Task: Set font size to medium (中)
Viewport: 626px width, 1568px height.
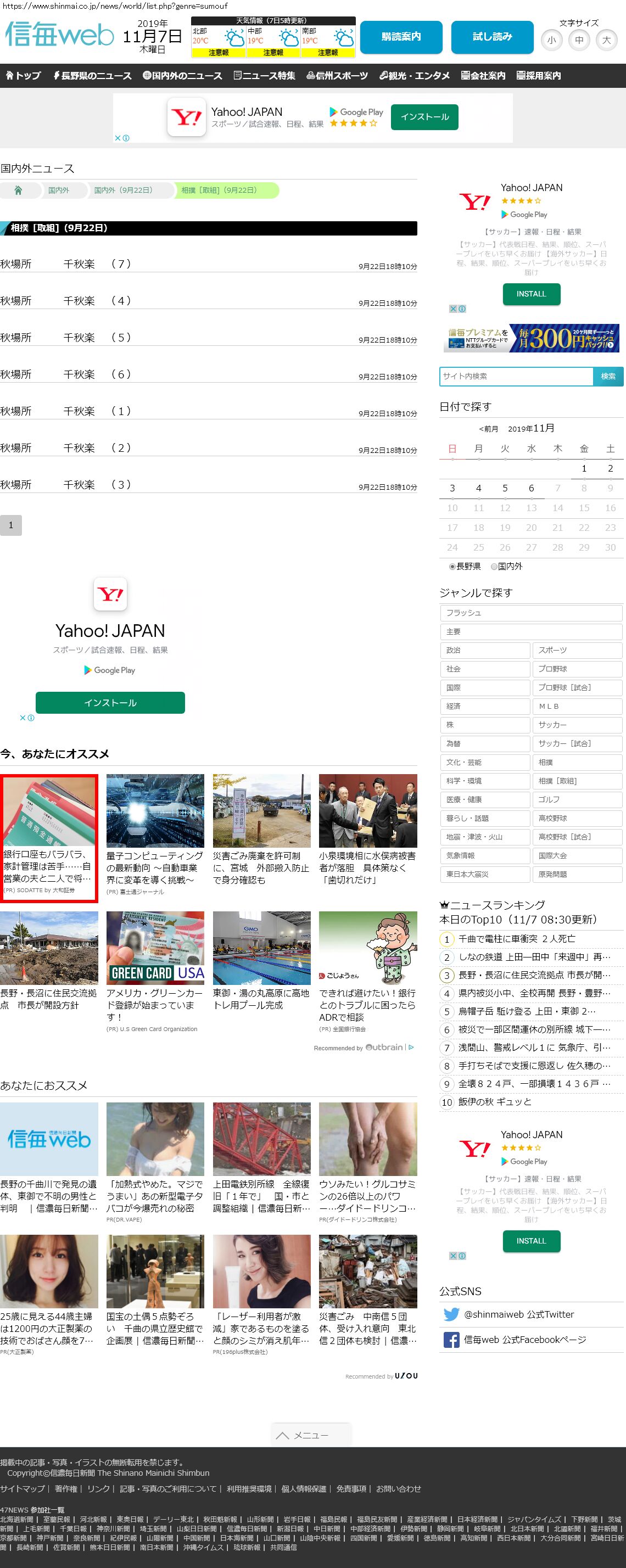Action: (579, 41)
